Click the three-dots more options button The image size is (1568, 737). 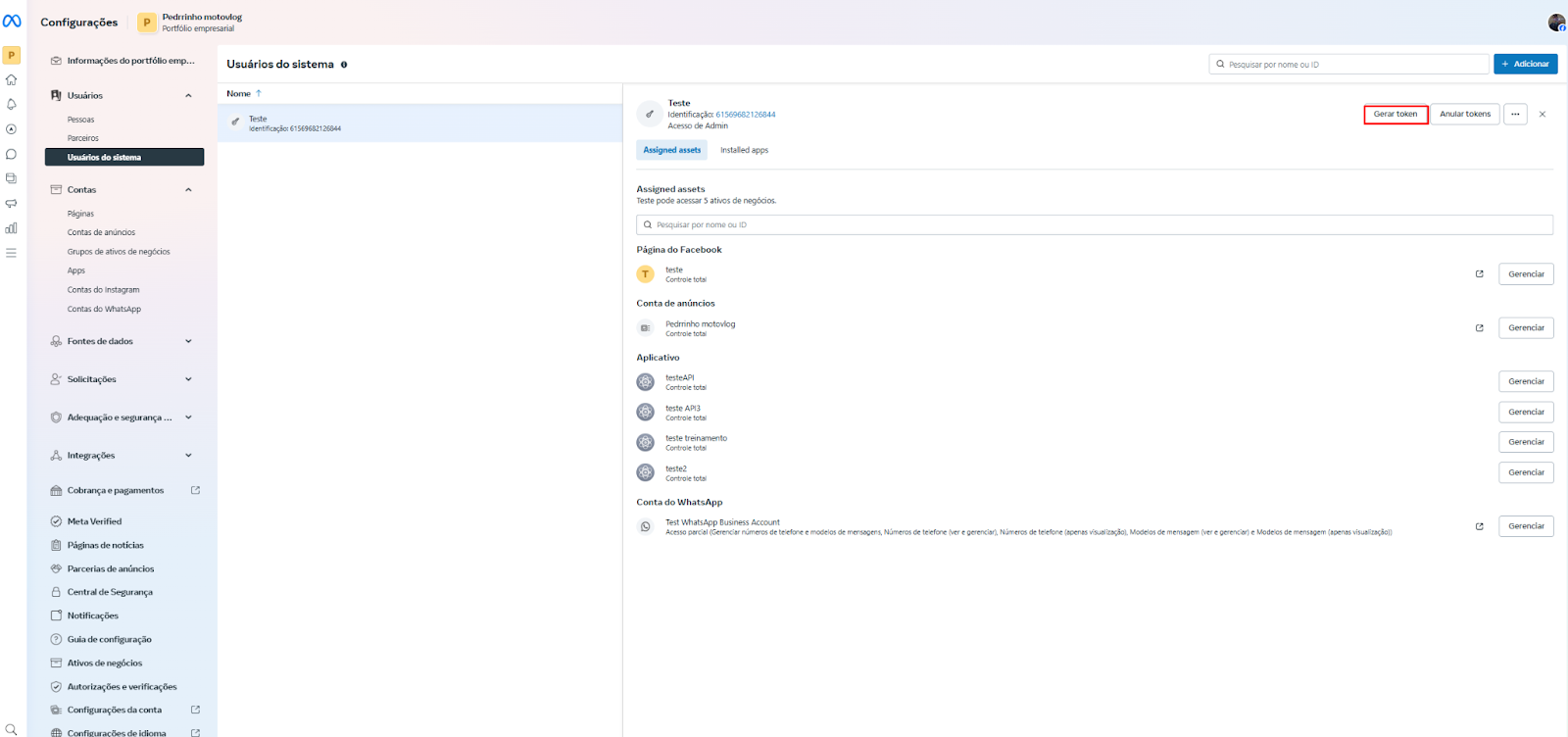(x=1515, y=115)
